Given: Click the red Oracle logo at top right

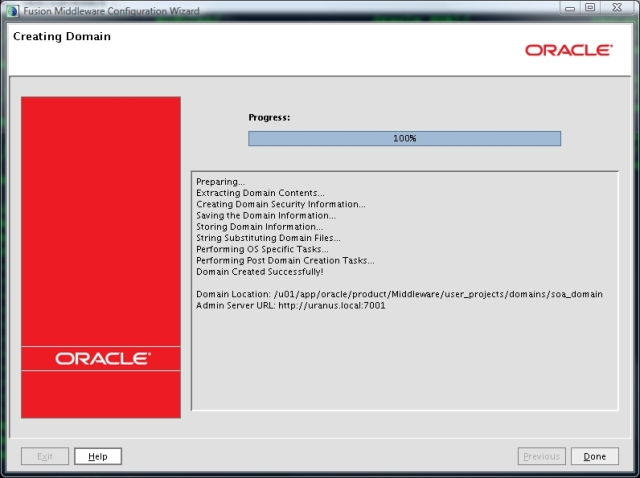Looking at the screenshot, I should click(x=569, y=50).
